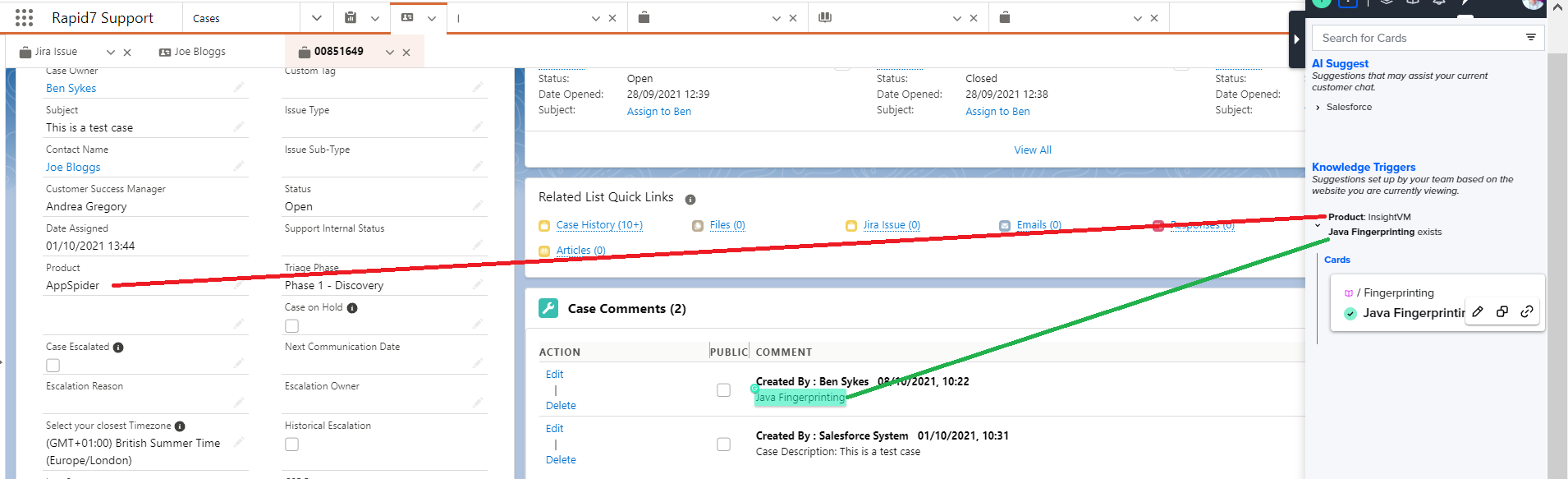Click the knowledge book tab icon
This screenshot has height=479, width=1568.
click(x=825, y=17)
